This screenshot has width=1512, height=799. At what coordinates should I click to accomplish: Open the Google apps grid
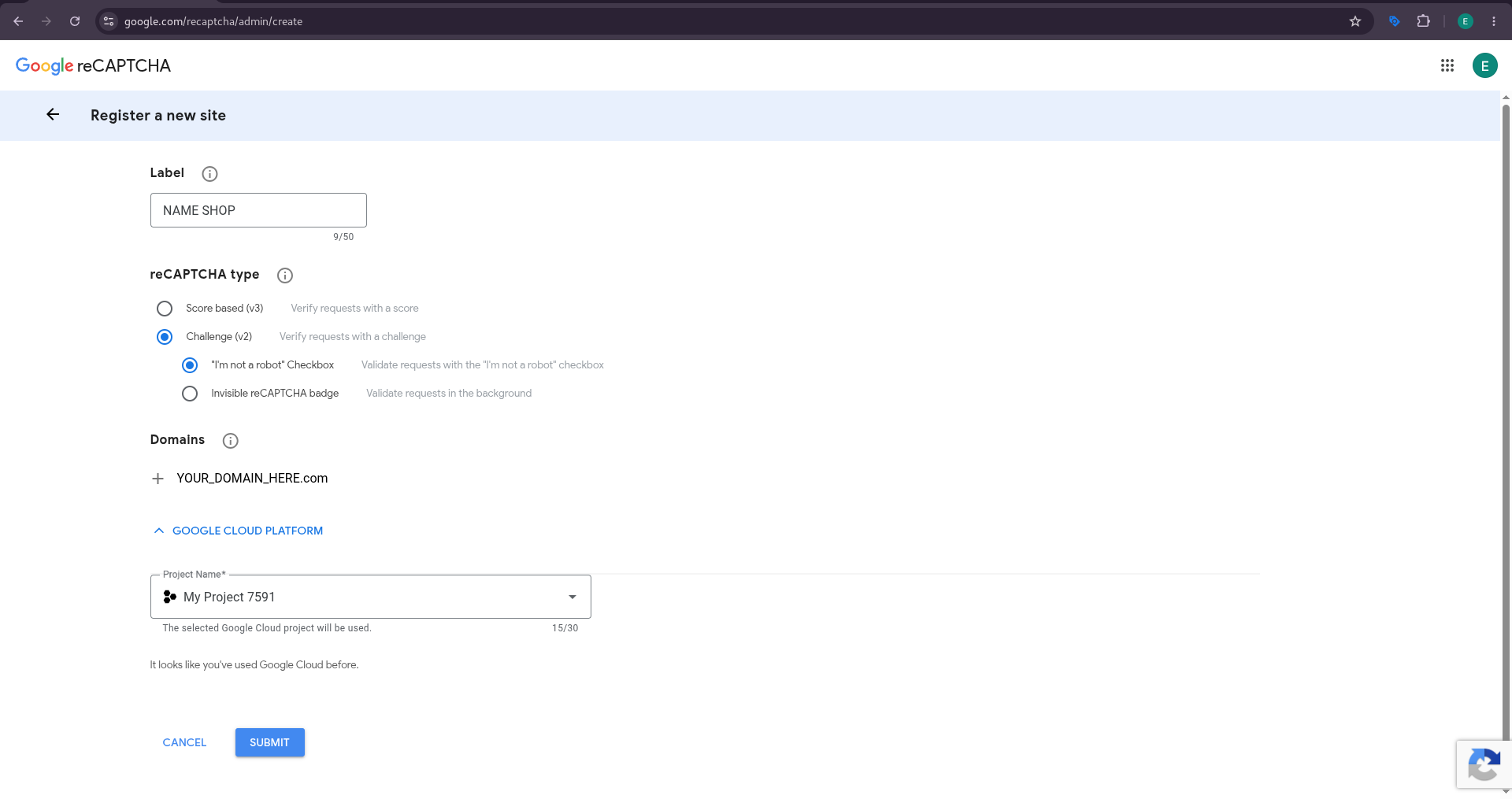(x=1447, y=65)
